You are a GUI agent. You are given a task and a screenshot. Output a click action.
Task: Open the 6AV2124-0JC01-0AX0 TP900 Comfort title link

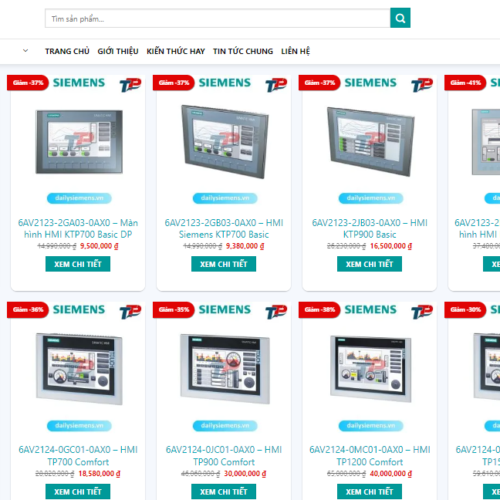click(x=224, y=456)
